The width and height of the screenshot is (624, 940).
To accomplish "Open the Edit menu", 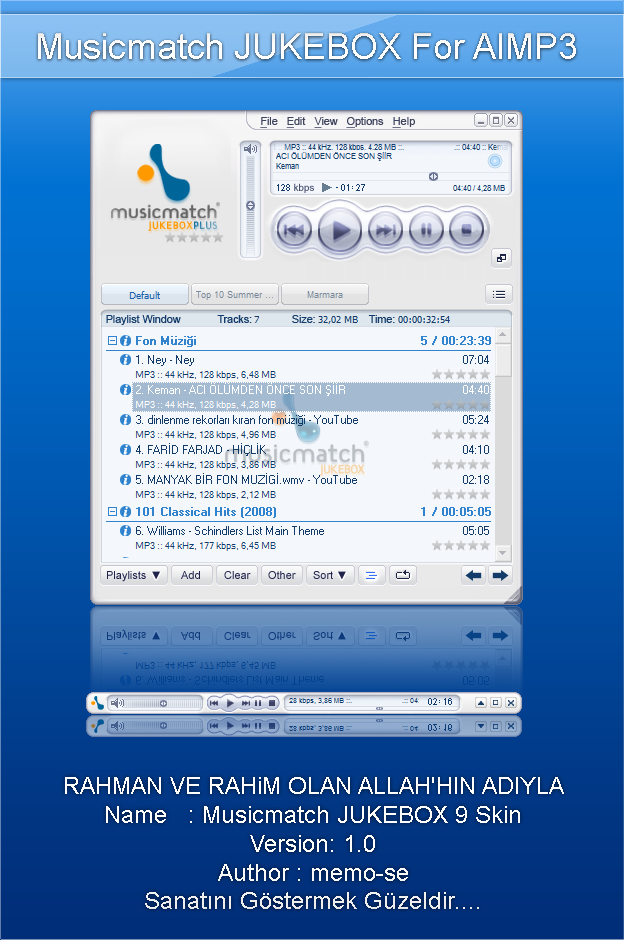I will pyautogui.click(x=296, y=121).
